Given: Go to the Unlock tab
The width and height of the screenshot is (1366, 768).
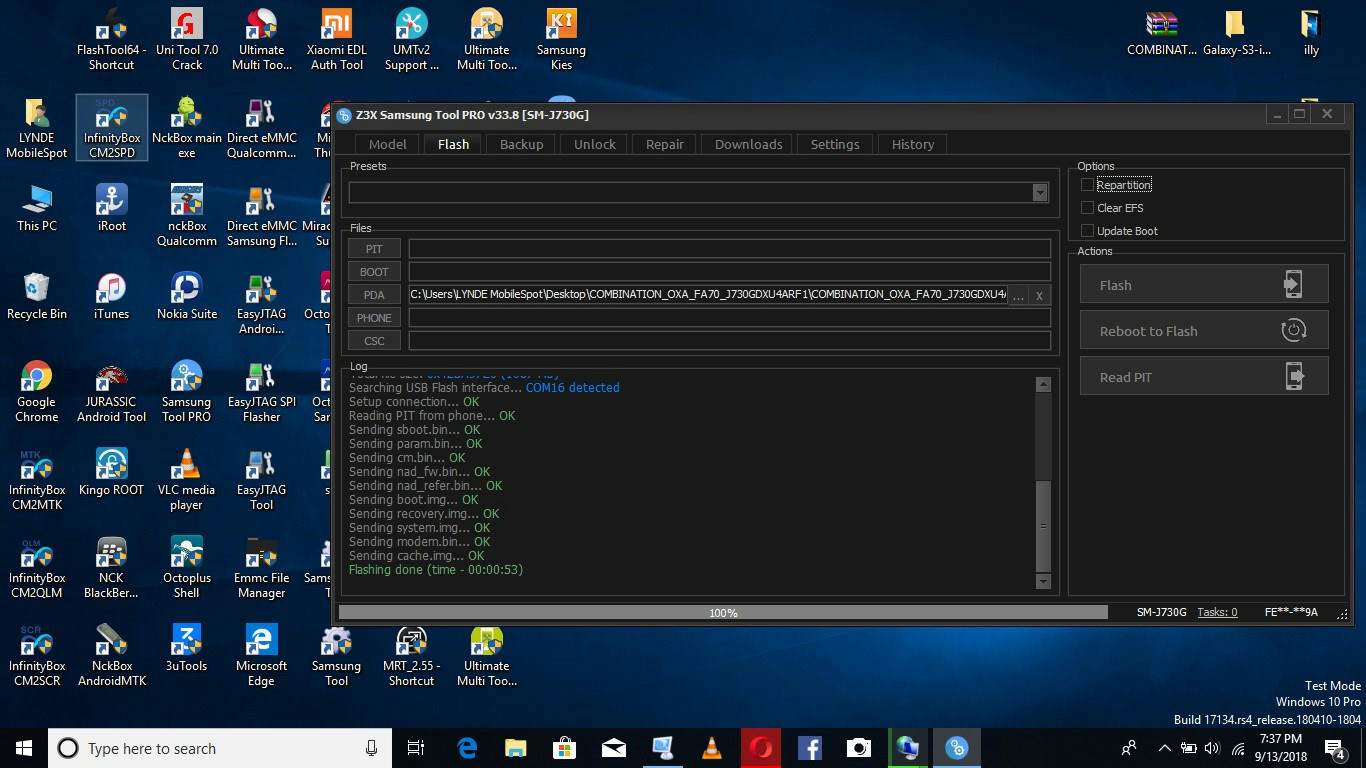Looking at the screenshot, I should point(595,144).
